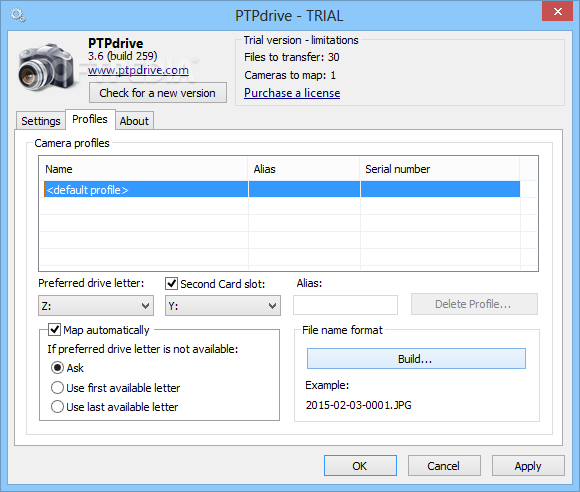Image resolution: width=580 pixels, height=492 pixels.
Task: Choose Use first available letter option
Action: coord(57,388)
